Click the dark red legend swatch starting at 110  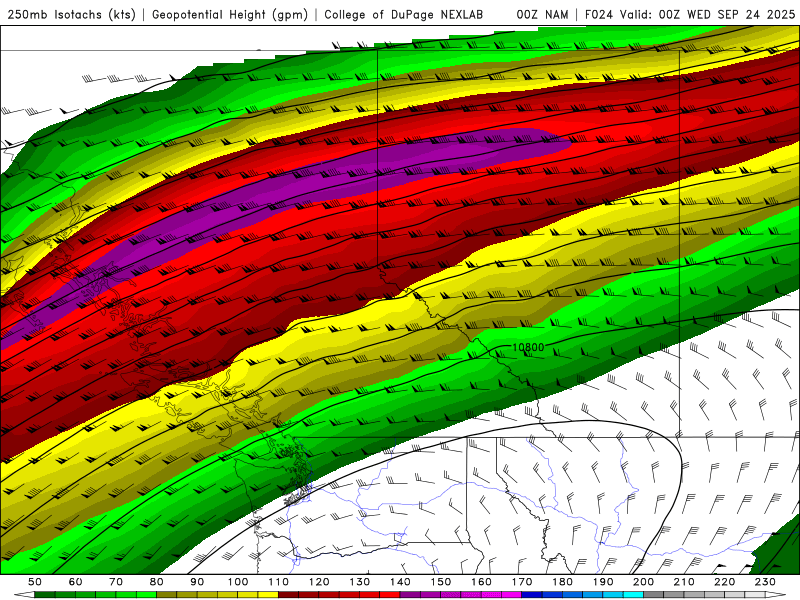point(288,594)
